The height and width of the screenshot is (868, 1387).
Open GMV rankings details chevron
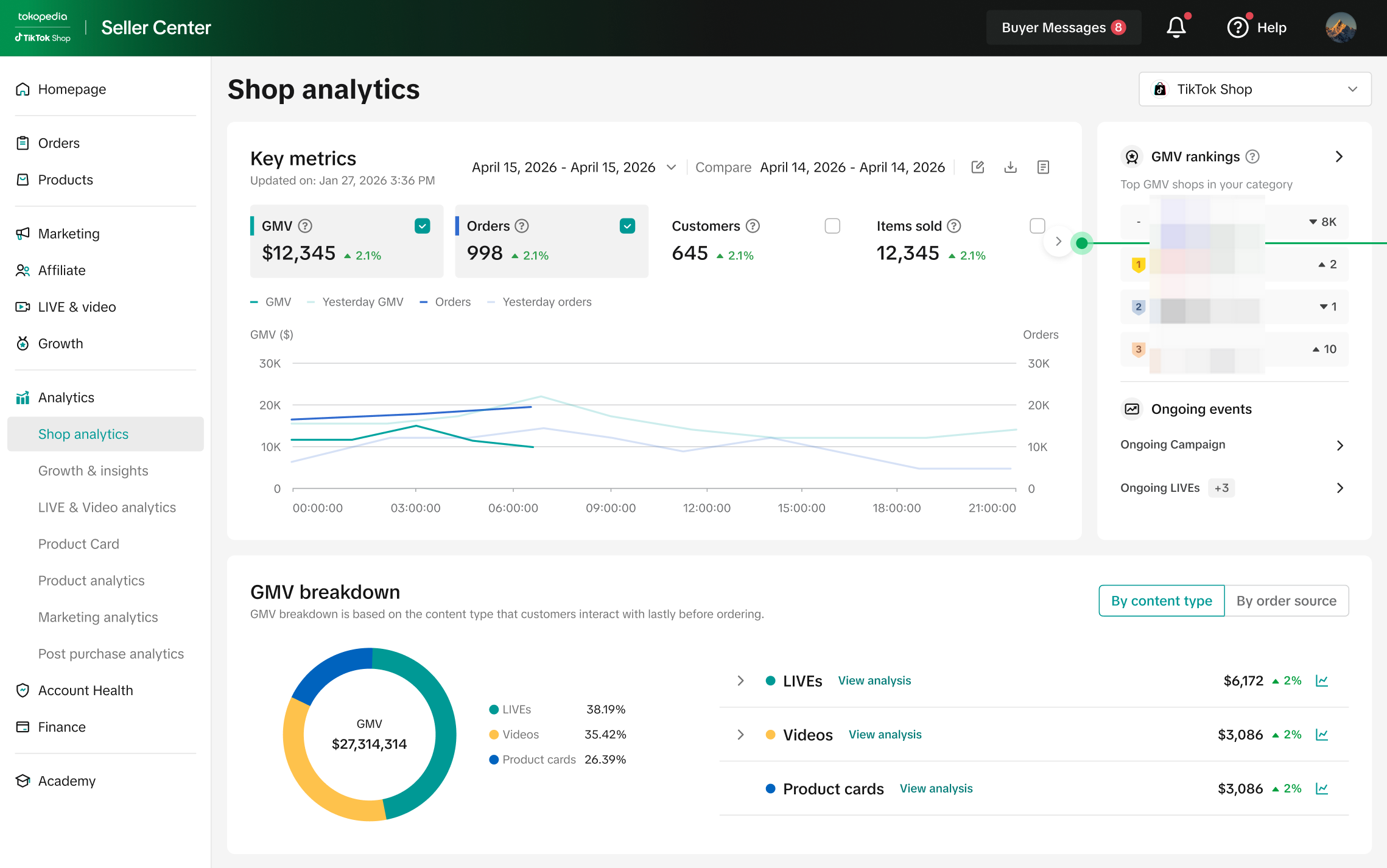[1339, 156]
